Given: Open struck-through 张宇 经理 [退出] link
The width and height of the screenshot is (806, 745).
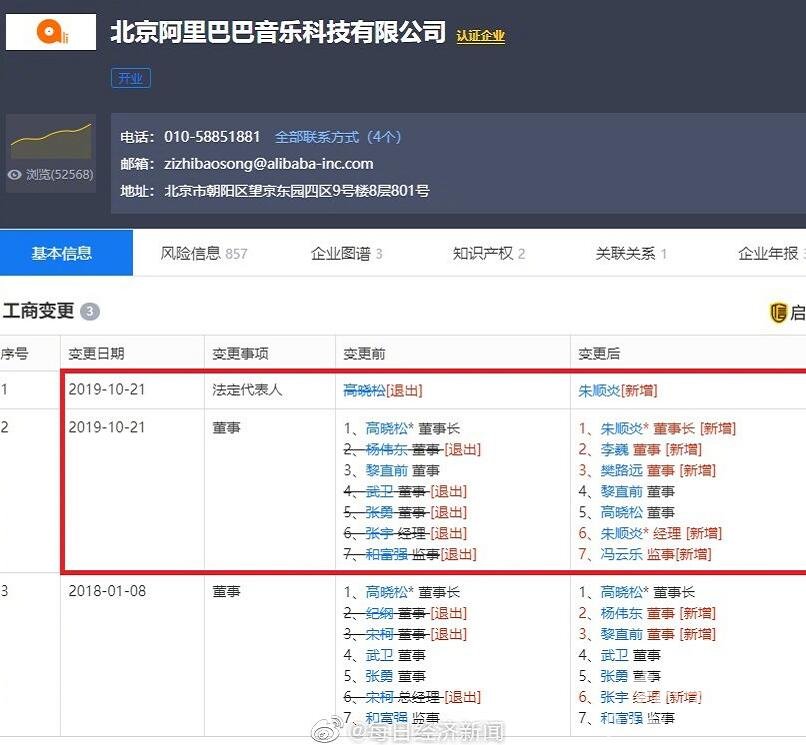Looking at the screenshot, I should 405,533.
